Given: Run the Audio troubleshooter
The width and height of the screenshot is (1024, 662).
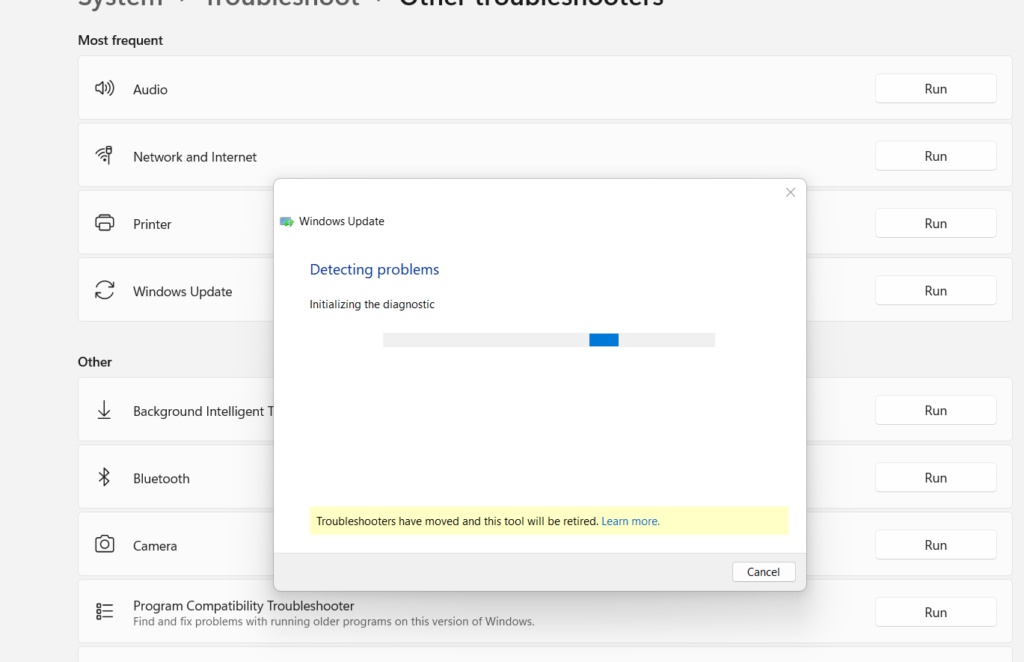Looking at the screenshot, I should (936, 89).
